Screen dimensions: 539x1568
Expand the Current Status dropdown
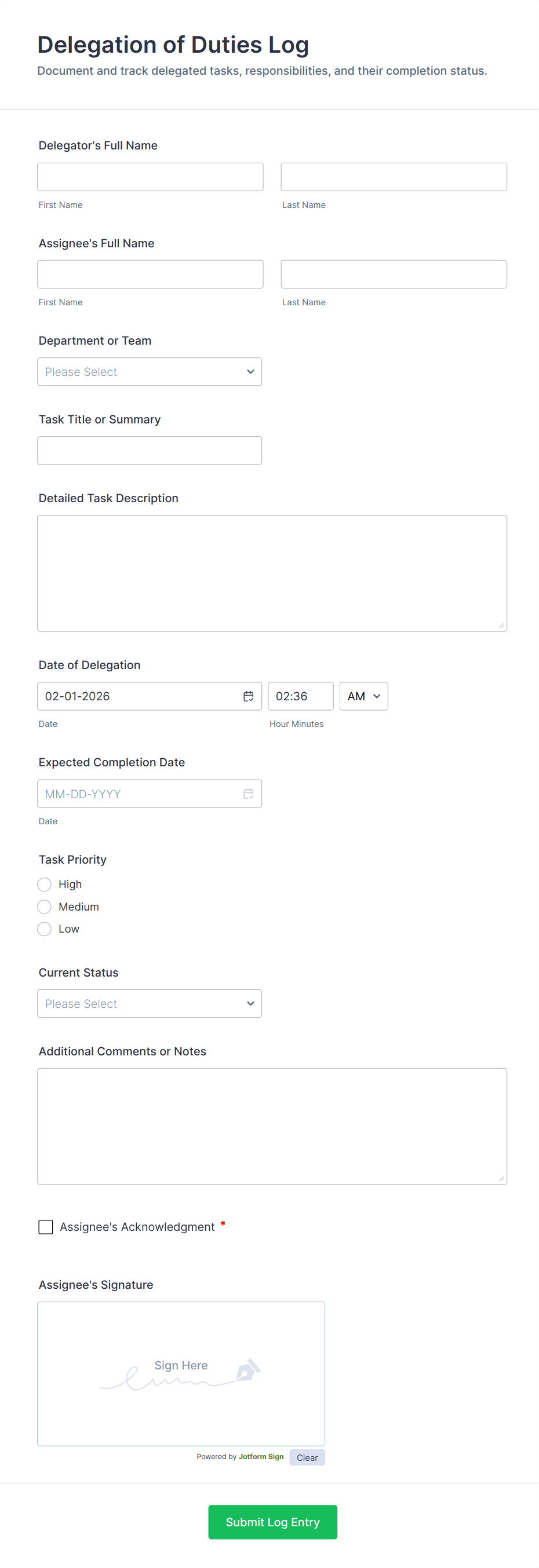(149, 1004)
